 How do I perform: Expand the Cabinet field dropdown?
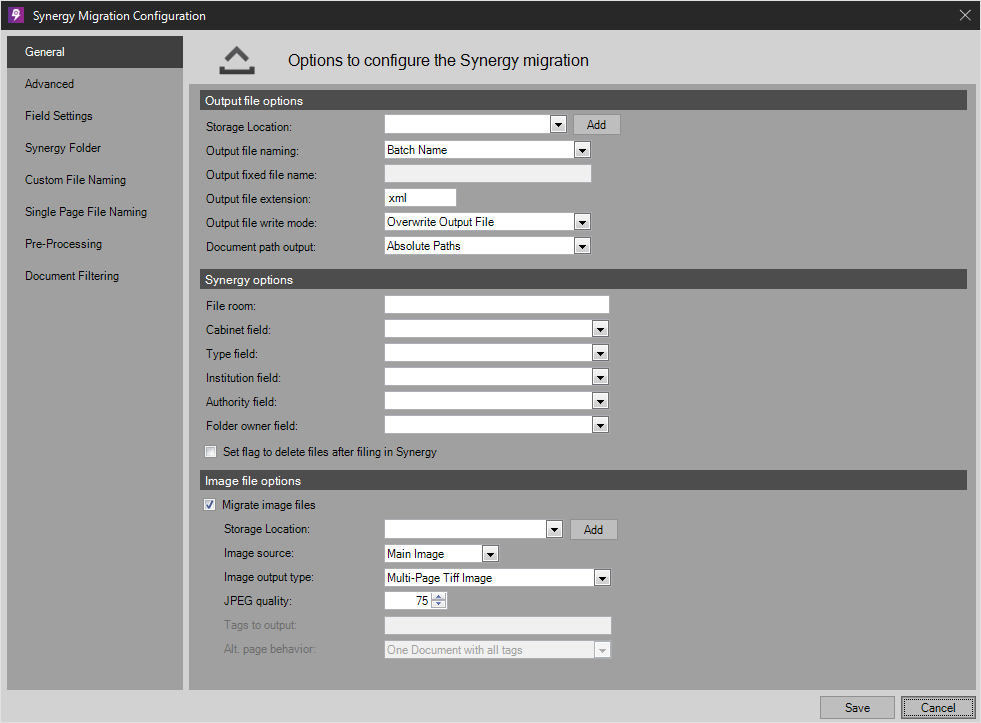coord(601,329)
